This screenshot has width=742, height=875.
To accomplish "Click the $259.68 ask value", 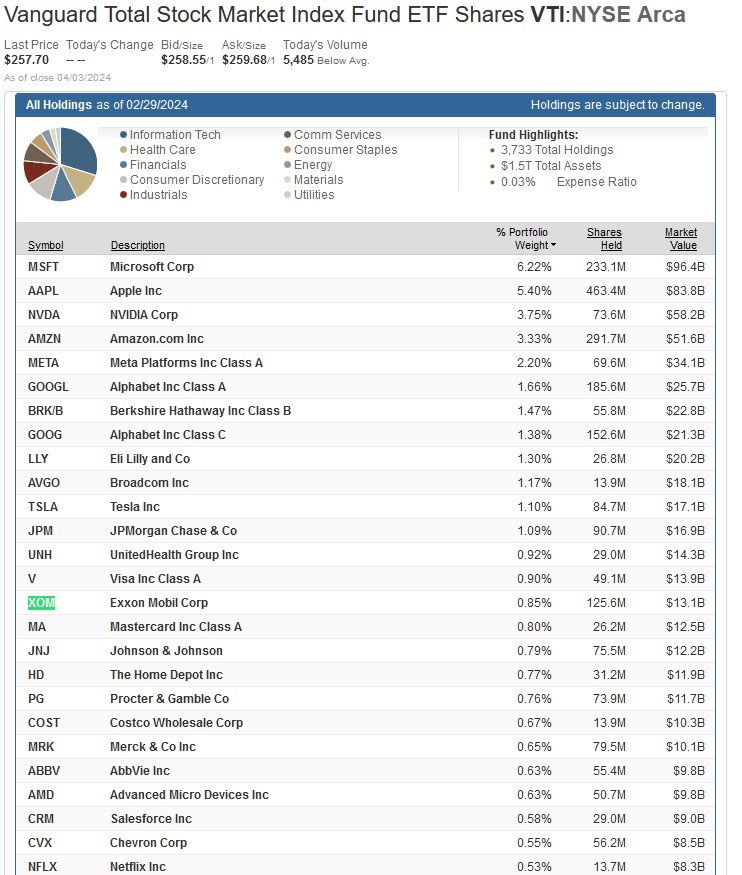I will click(x=244, y=60).
